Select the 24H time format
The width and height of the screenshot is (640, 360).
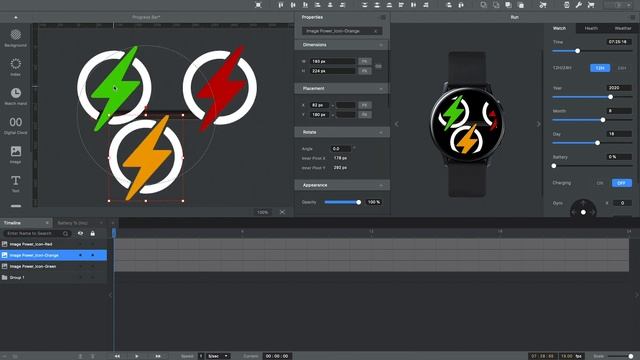(x=622, y=68)
